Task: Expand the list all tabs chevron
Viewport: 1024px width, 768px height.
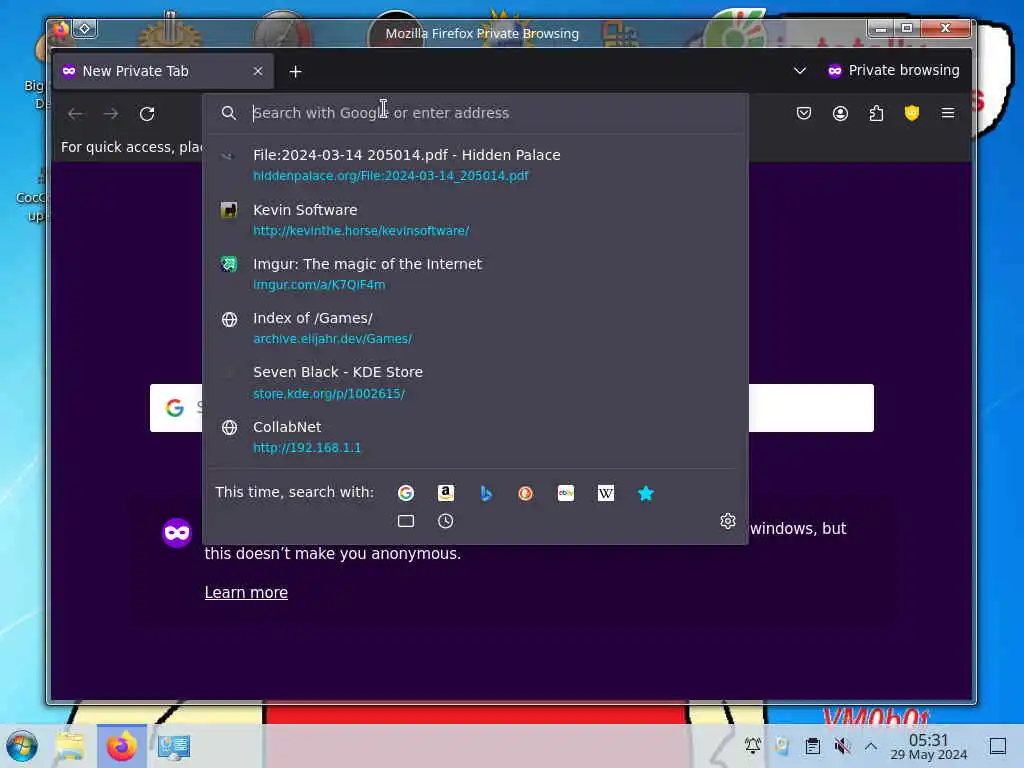Action: click(x=799, y=71)
